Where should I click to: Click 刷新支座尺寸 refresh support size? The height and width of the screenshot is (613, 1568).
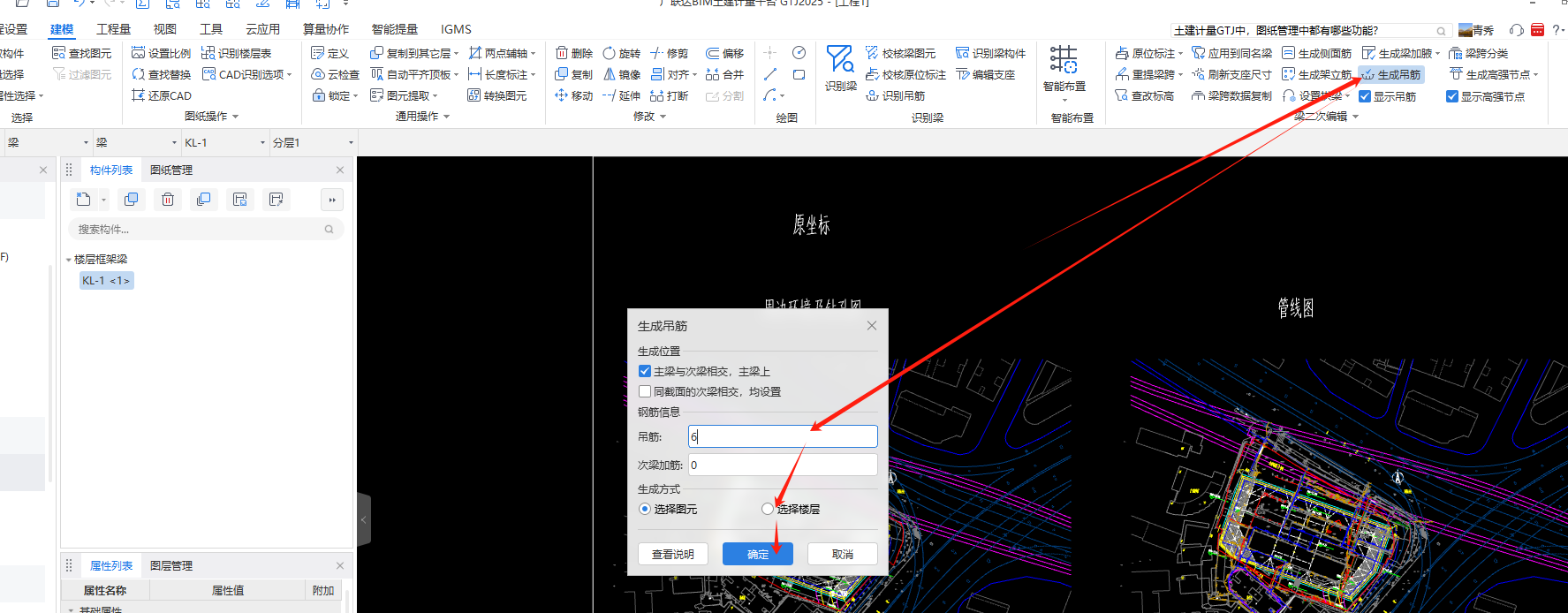(1231, 74)
